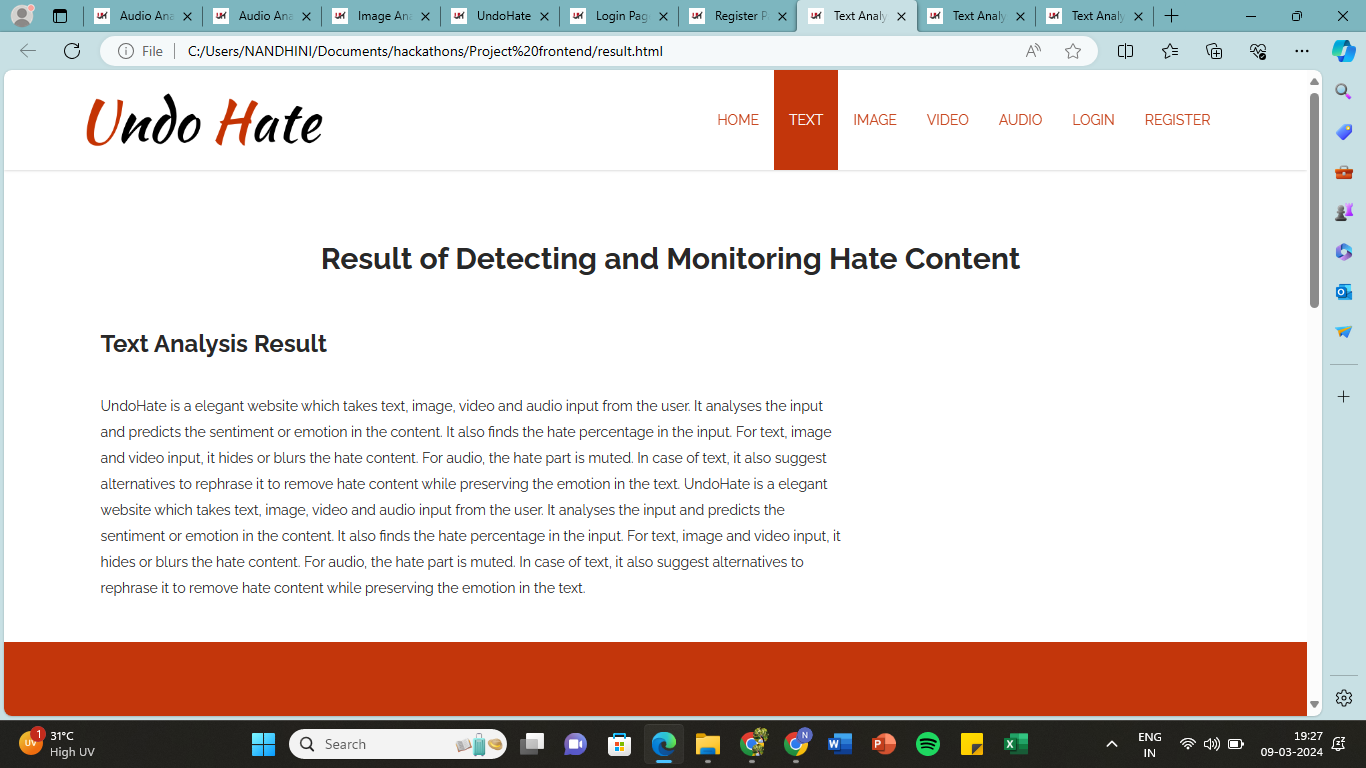
Task: Open Excel from the taskbar
Action: point(1016,744)
